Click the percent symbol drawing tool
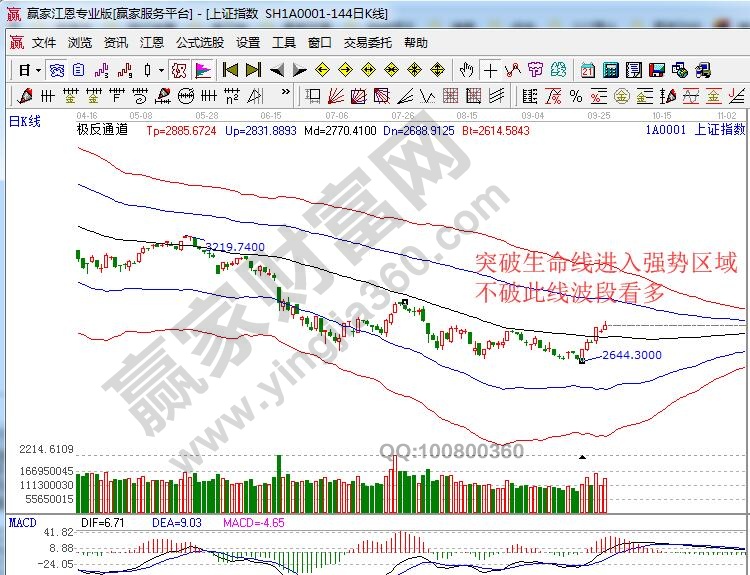This screenshot has width=750, height=575. (576, 96)
